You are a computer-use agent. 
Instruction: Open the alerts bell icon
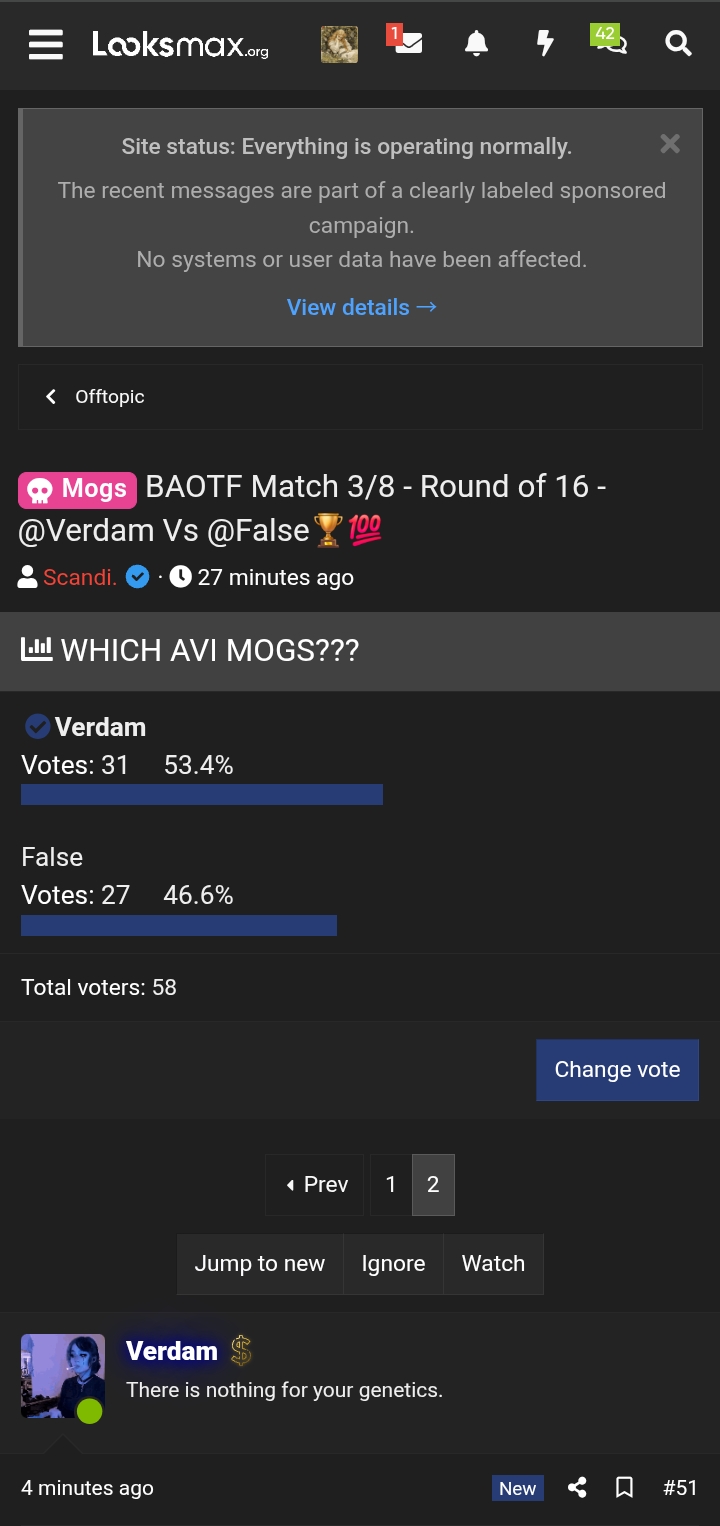click(476, 44)
